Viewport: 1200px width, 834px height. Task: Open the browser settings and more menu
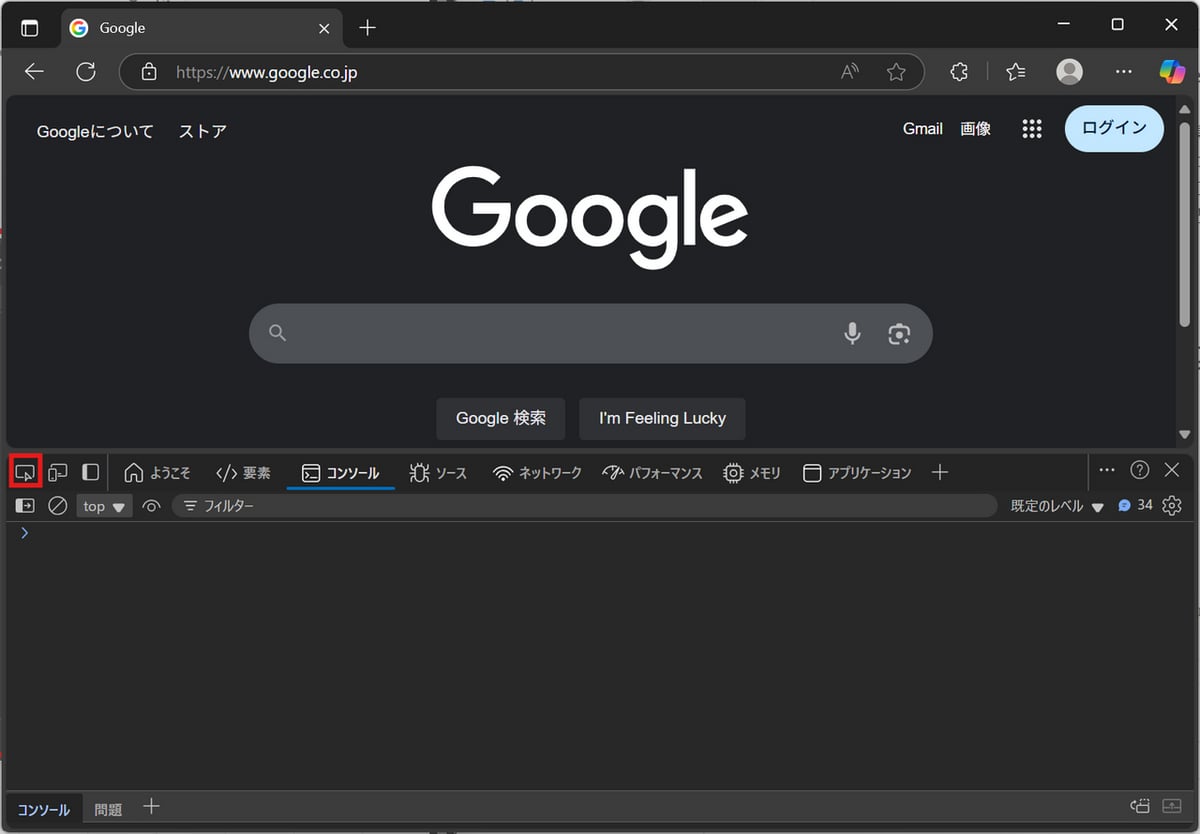point(1124,72)
